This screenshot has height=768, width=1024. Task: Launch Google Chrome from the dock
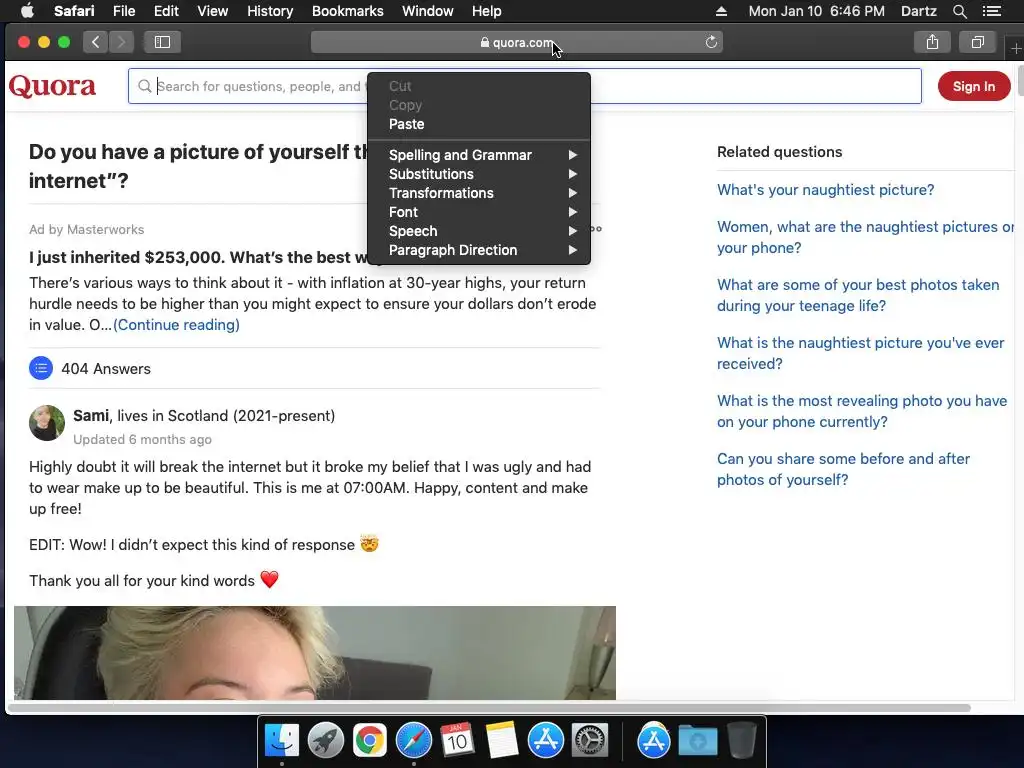(370, 741)
